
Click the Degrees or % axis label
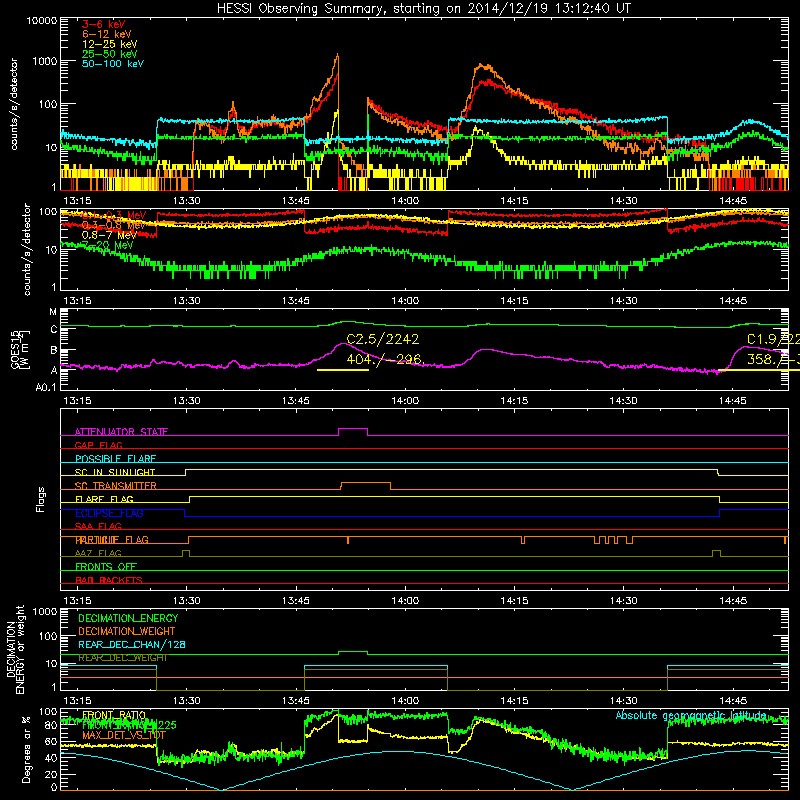(x=26, y=749)
